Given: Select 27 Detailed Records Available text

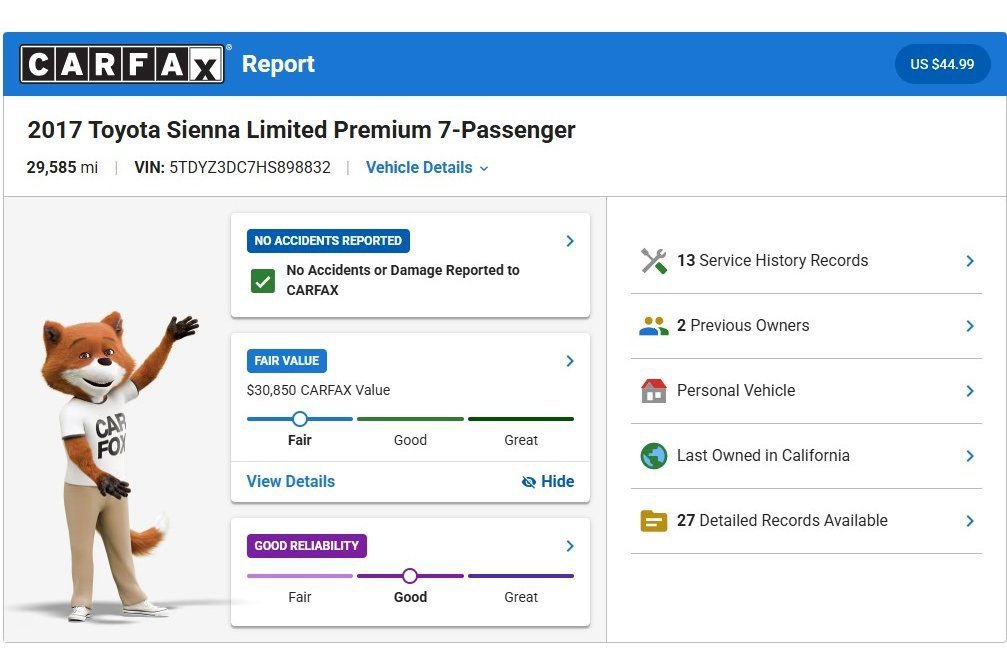Looking at the screenshot, I should (782, 520).
